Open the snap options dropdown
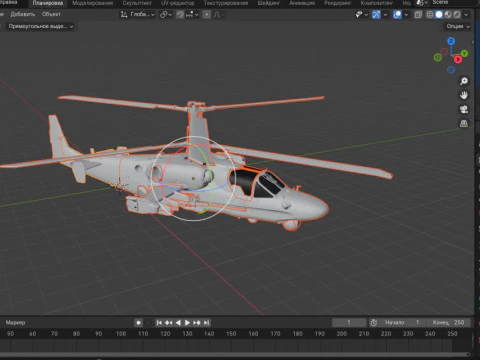 click(192, 14)
